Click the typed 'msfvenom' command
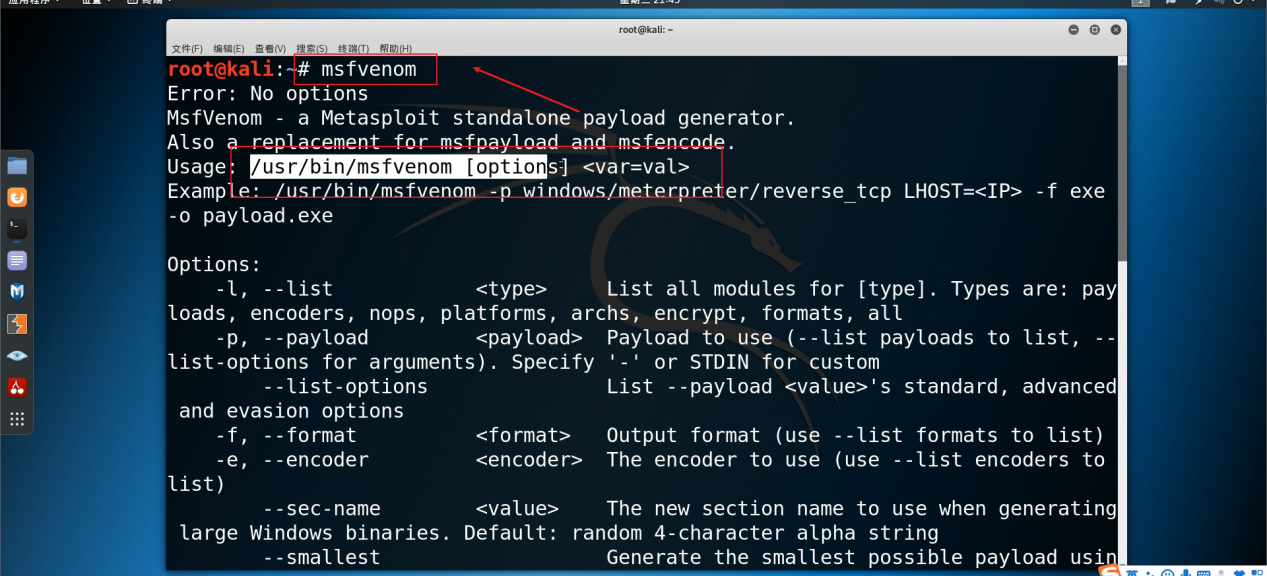The image size is (1267, 576). 368,70
